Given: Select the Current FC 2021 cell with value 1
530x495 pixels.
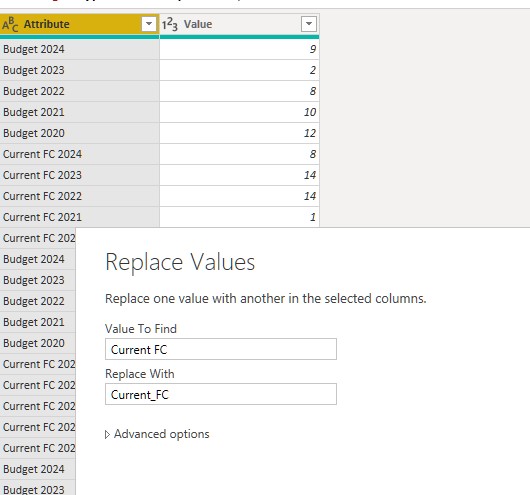Looking at the screenshot, I should (x=79, y=217).
